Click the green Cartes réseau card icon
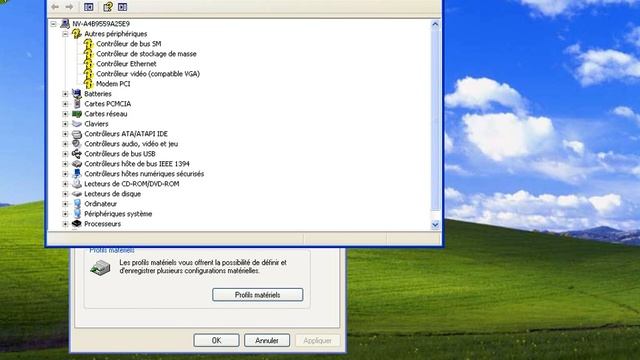640x360 pixels. point(76,113)
